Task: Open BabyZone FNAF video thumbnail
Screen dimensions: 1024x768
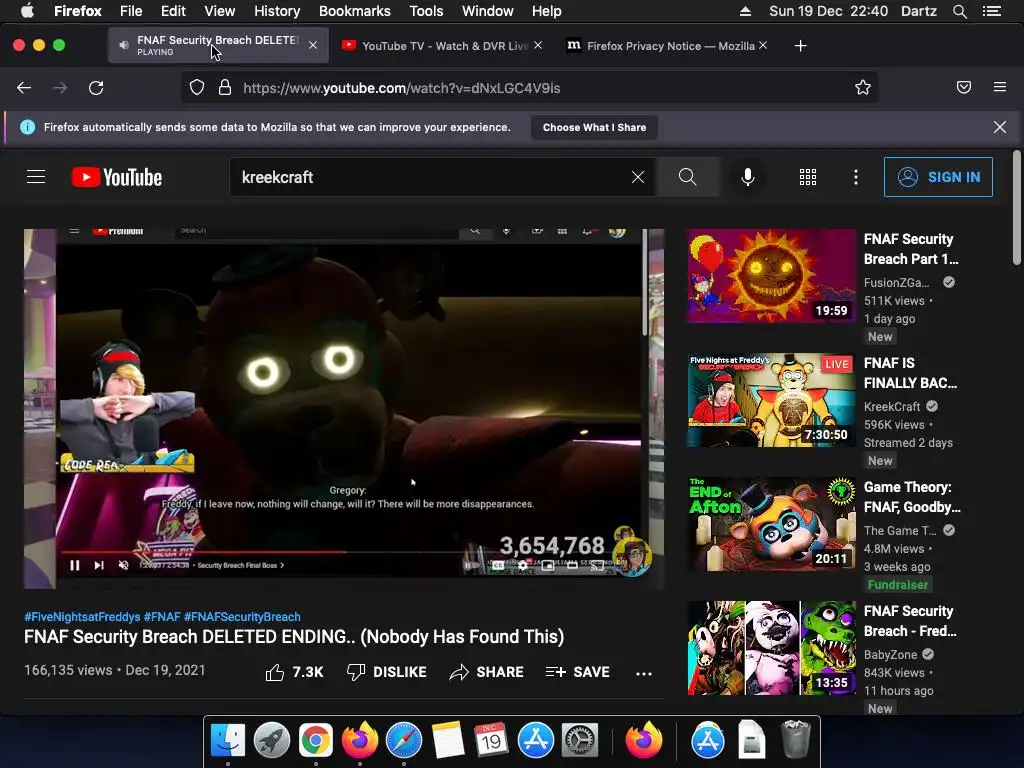Action: tap(771, 648)
